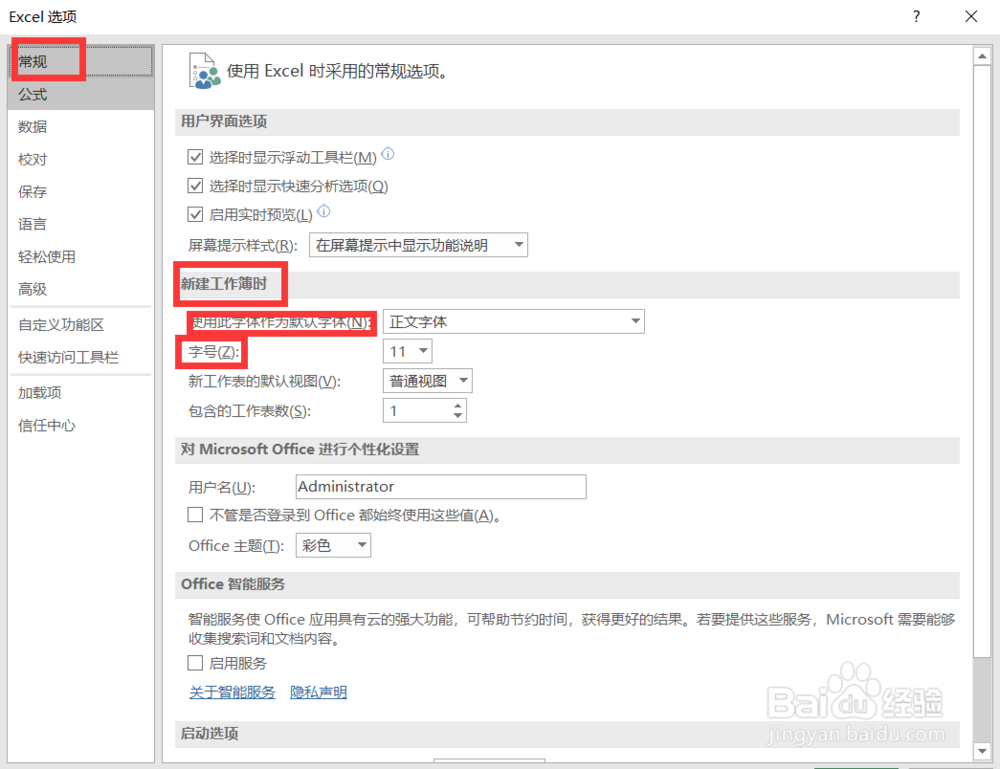Select the 保存 category
Image resolution: width=1000 pixels, height=769 pixels.
click(81, 192)
